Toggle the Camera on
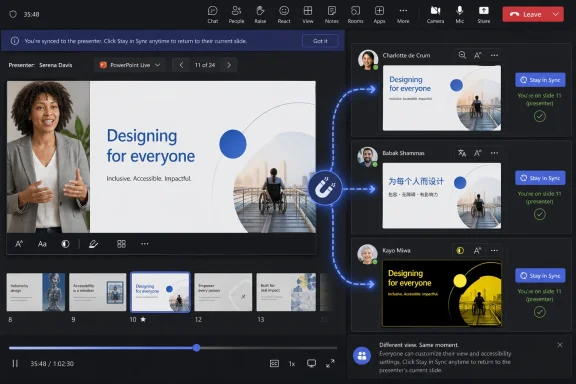This screenshot has height=384, width=576. tap(435, 15)
